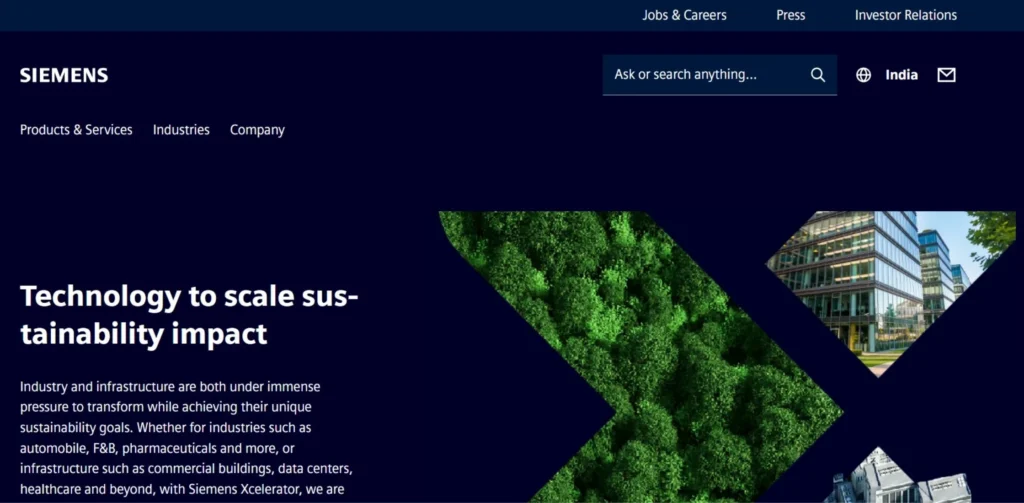Focus the Ask or search anything field
The image size is (1024, 503).
click(x=720, y=75)
